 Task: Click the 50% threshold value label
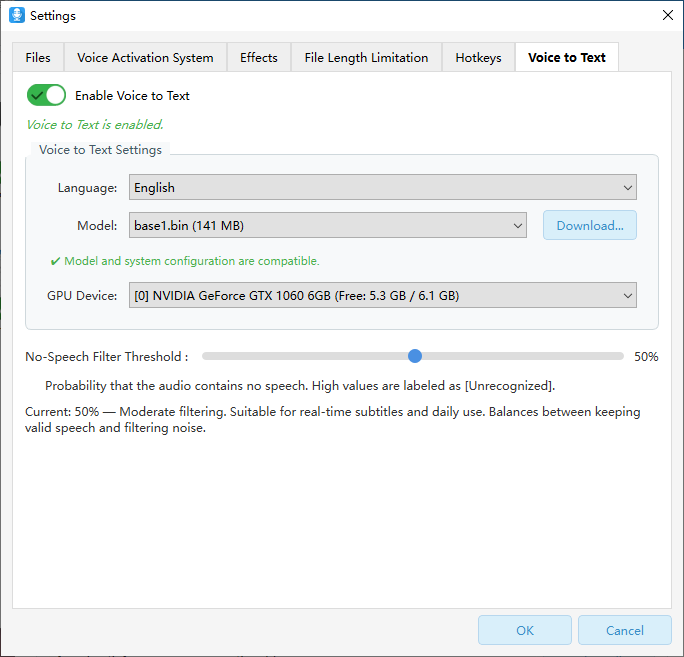point(646,356)
